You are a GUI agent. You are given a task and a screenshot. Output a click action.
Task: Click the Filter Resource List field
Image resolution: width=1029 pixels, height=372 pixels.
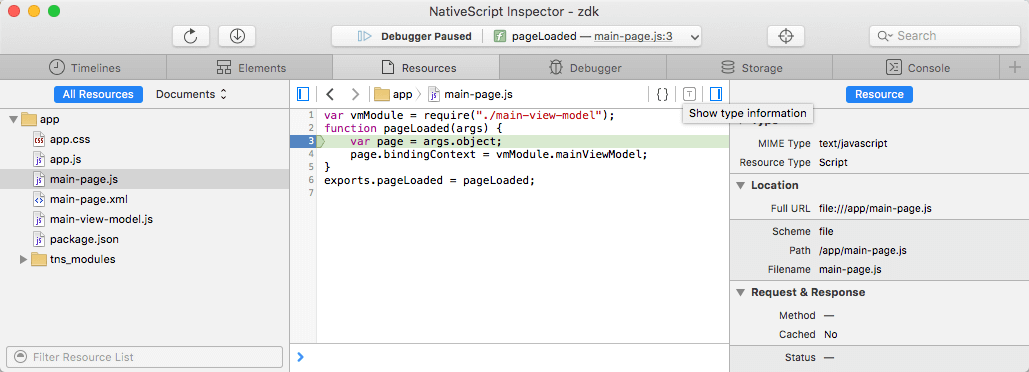click(144, 357)
